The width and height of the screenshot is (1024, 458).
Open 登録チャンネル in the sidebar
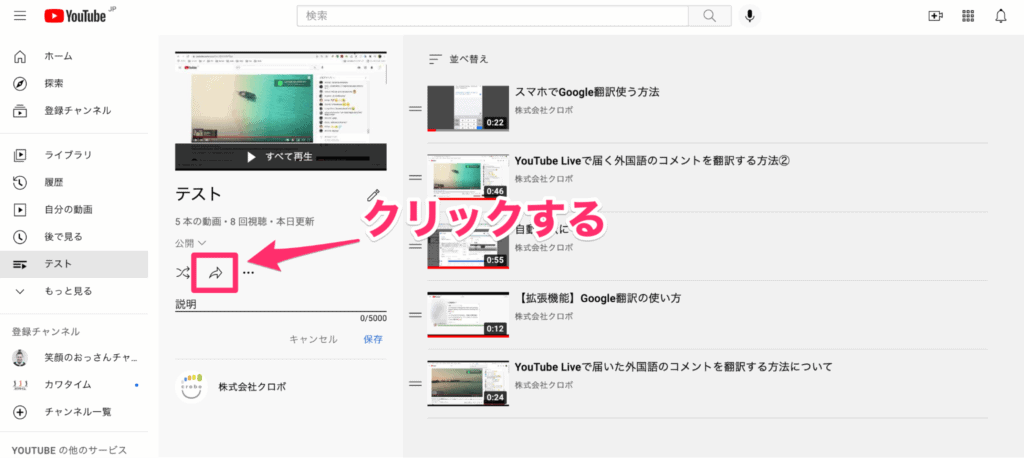pyautogui.click(x=74, y=110)
